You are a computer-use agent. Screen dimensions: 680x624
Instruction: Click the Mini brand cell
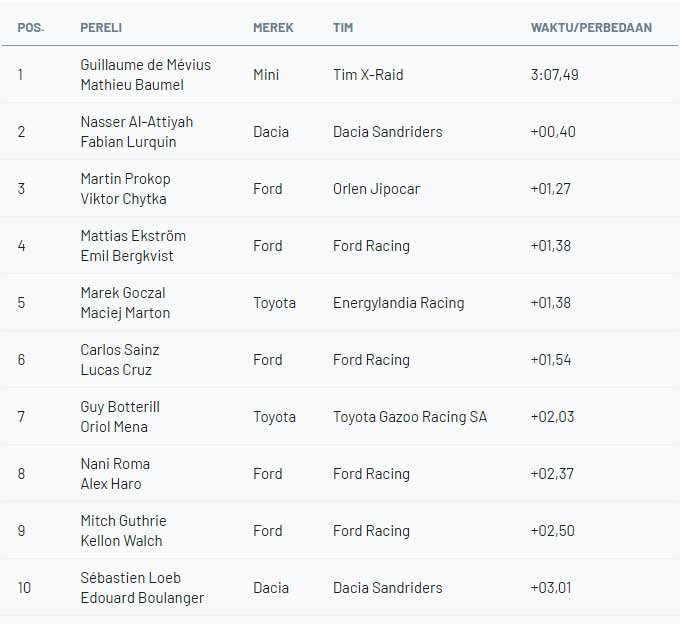(x=266, y=75)
